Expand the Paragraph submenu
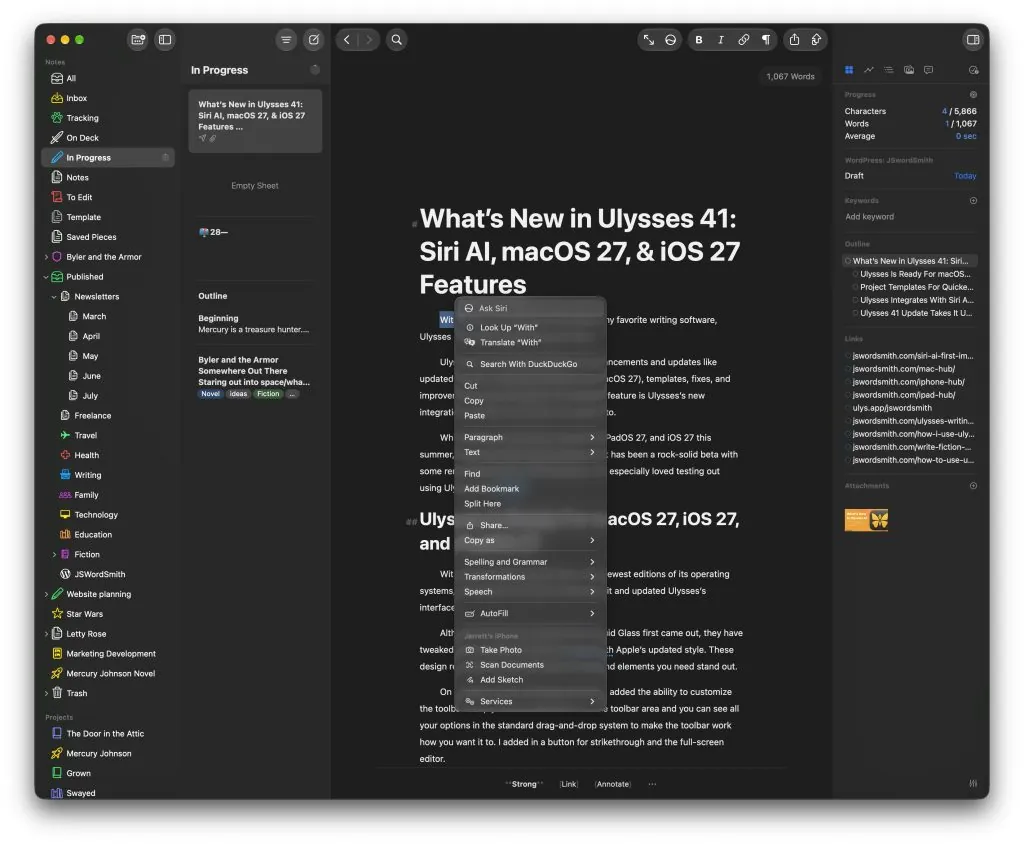 [530, 437]
